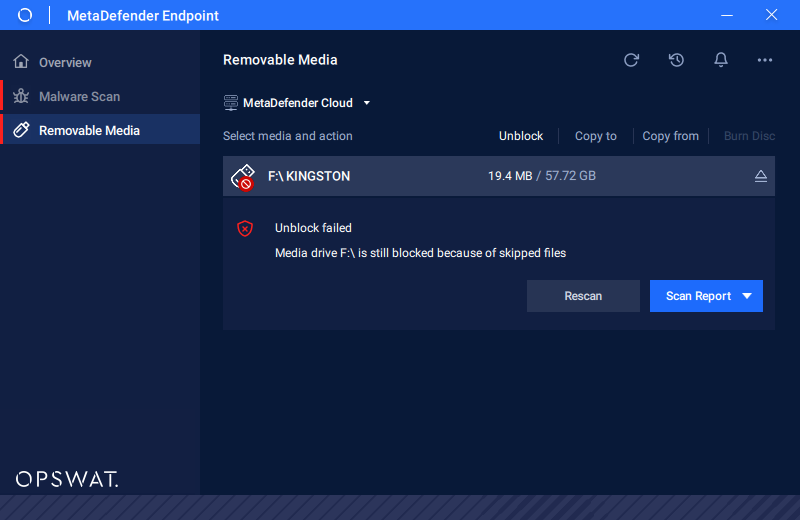Select Removable Media in the sidebar
Image resolution: width=800 pixels, height=520 pixels.
pyautogui.click(x=100, y=130)
